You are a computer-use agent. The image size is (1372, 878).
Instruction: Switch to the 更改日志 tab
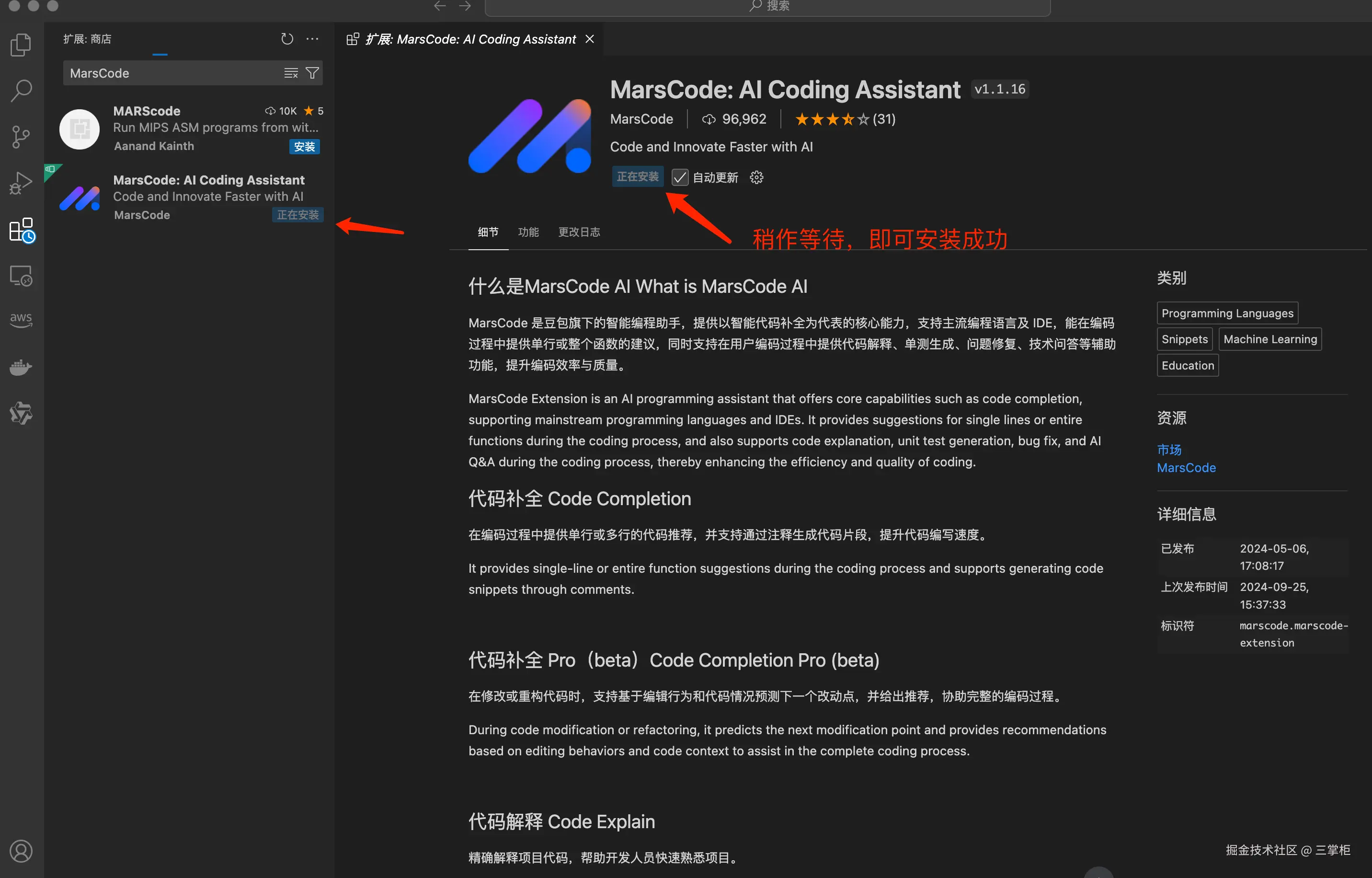(579, 232)
